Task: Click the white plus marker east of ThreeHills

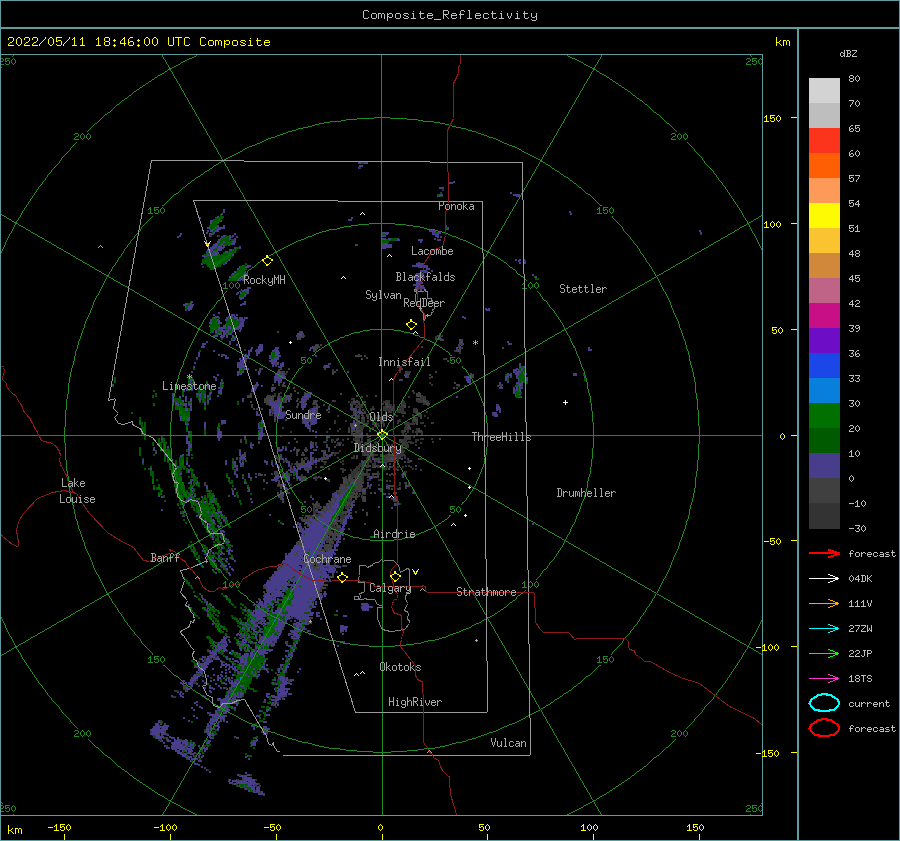Action: pos(565,402)
